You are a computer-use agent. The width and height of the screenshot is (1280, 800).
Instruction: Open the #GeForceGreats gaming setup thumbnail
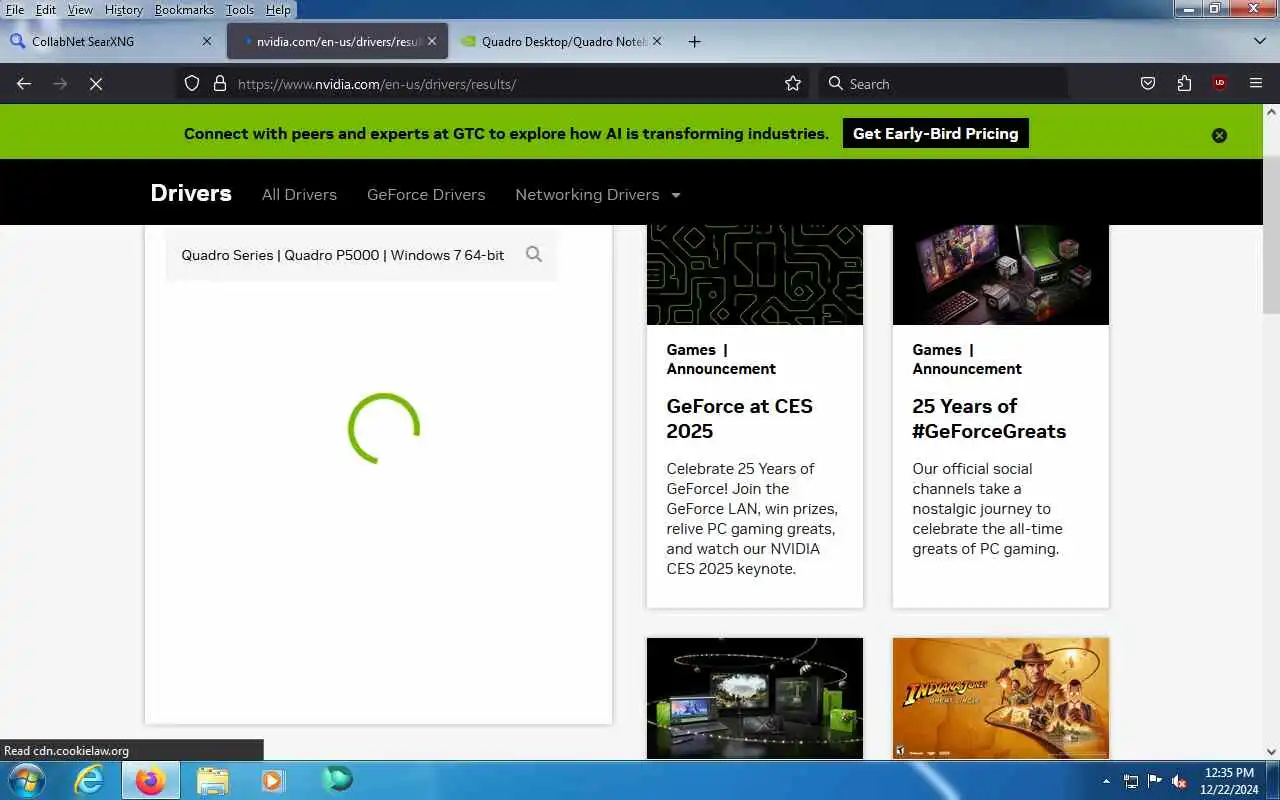tap(1000, 274)
